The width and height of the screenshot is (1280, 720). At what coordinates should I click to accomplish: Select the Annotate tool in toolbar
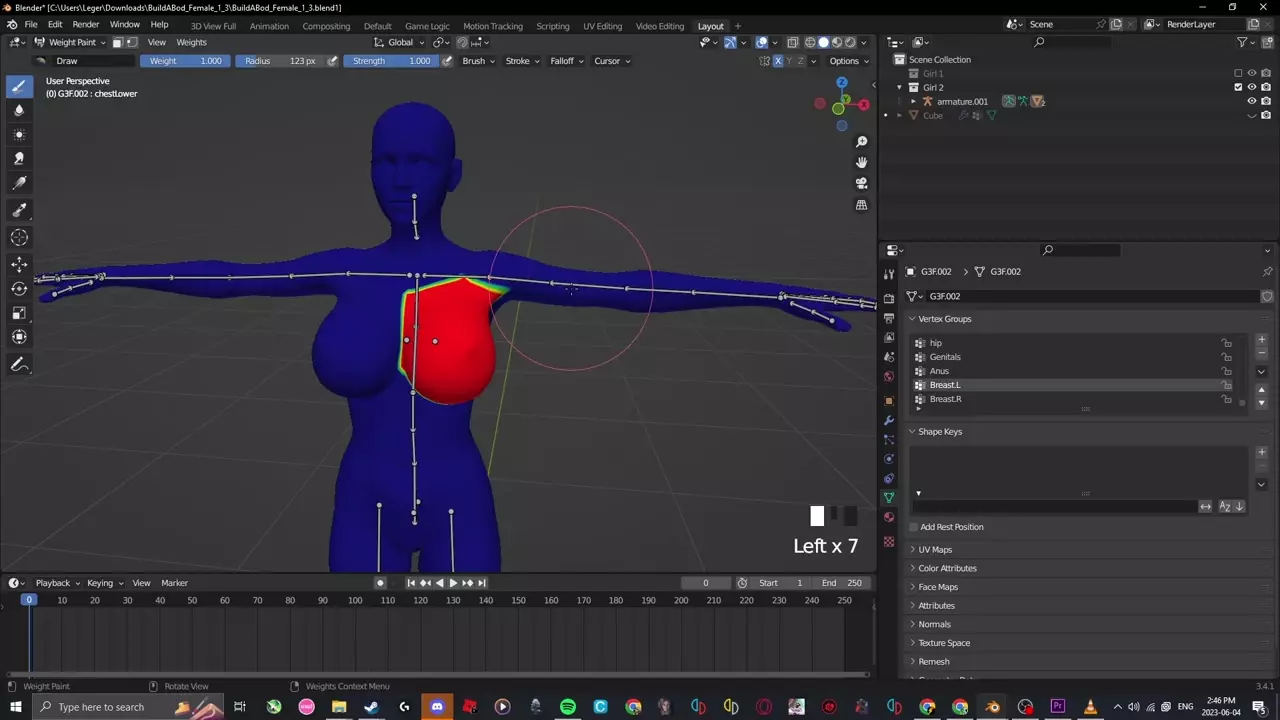(x=19, y=365)
